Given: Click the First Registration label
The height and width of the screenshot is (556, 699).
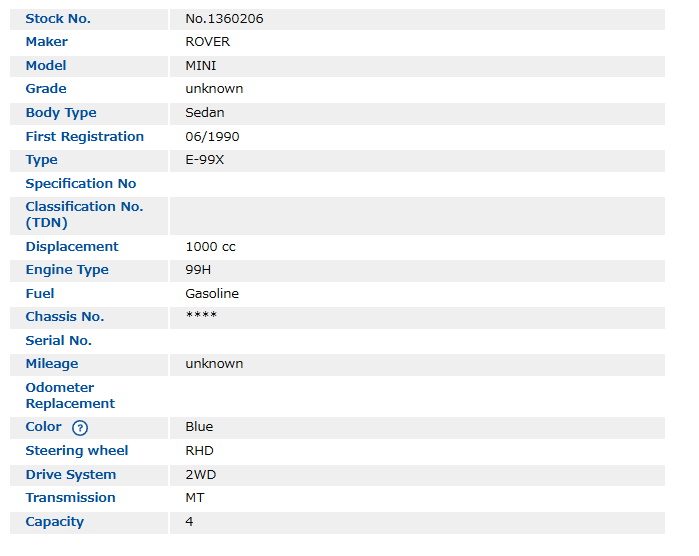Looking at the screenshot, I should [x=85, y=137].
